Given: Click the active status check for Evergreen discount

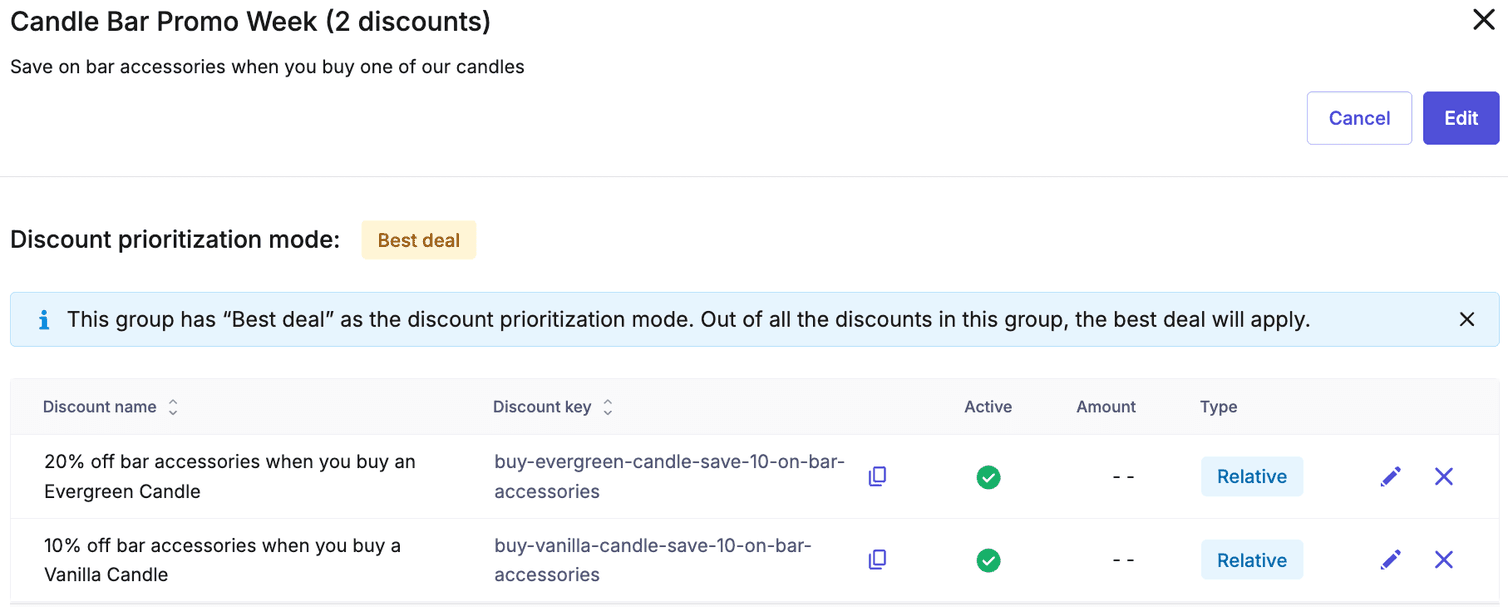Looking at the screenshot, I should pos(988,477).
